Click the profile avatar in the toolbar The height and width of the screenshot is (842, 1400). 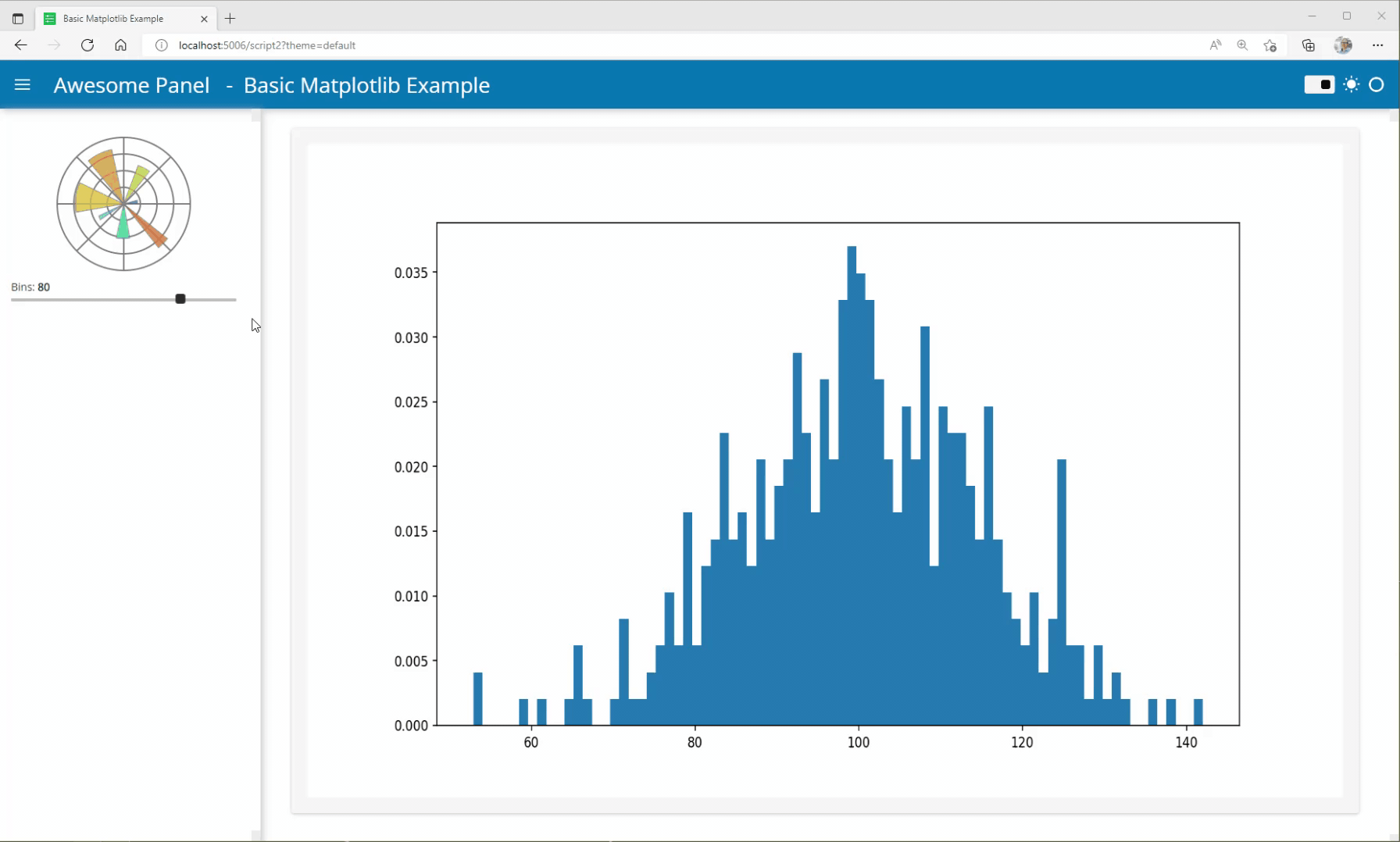[1342, 45]
